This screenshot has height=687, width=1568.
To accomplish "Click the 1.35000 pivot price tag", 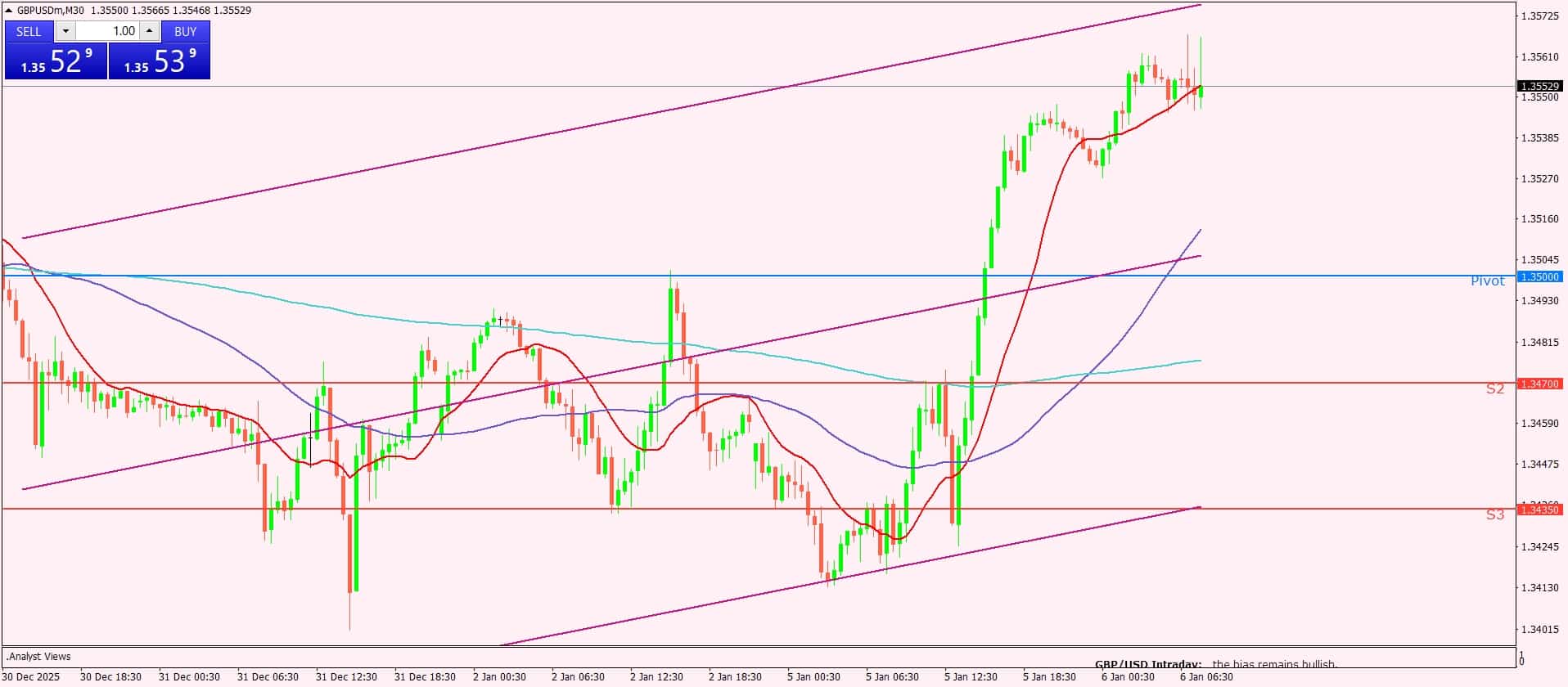I will 1540,276.
